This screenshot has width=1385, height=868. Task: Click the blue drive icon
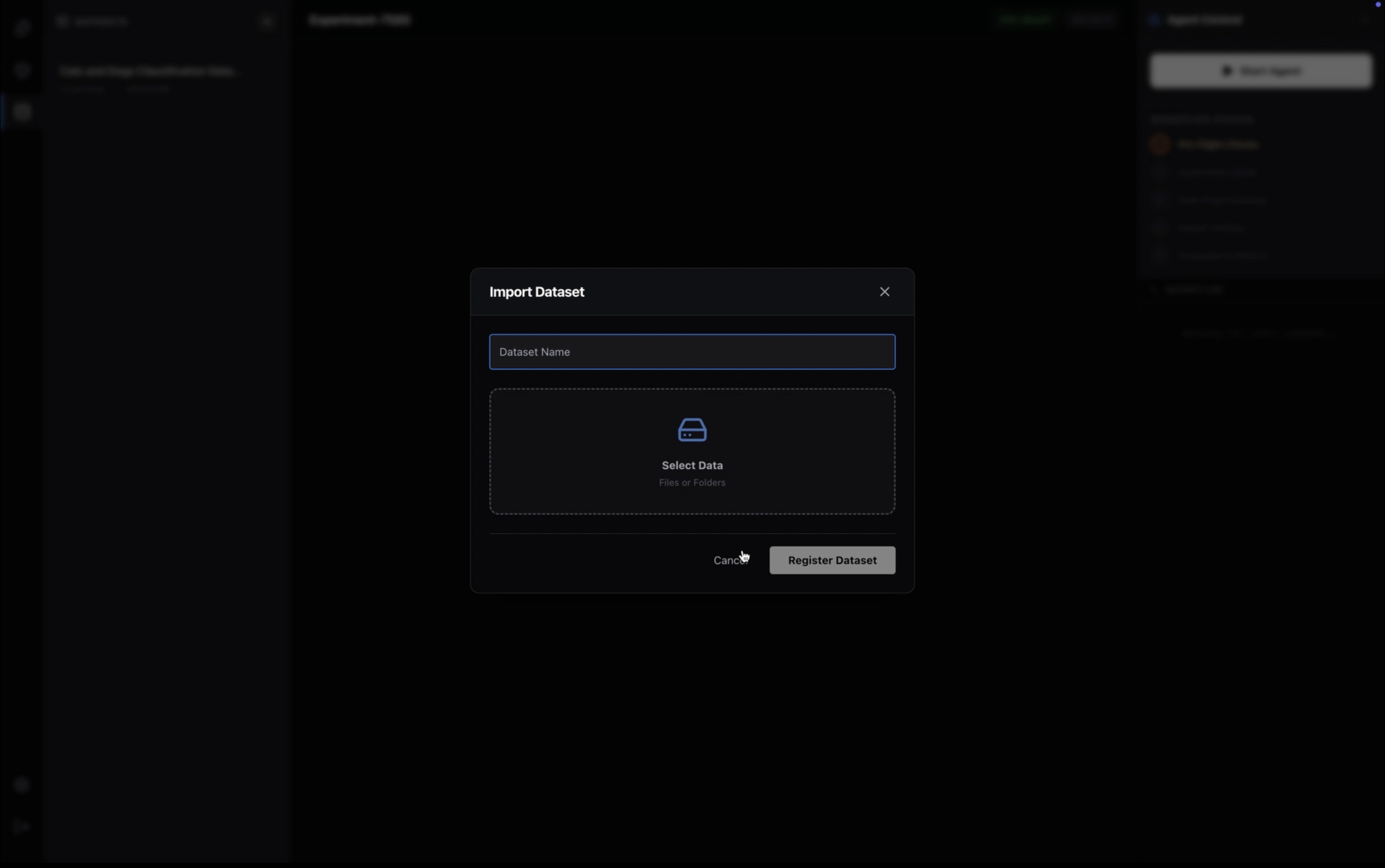[x=692, y=430]
